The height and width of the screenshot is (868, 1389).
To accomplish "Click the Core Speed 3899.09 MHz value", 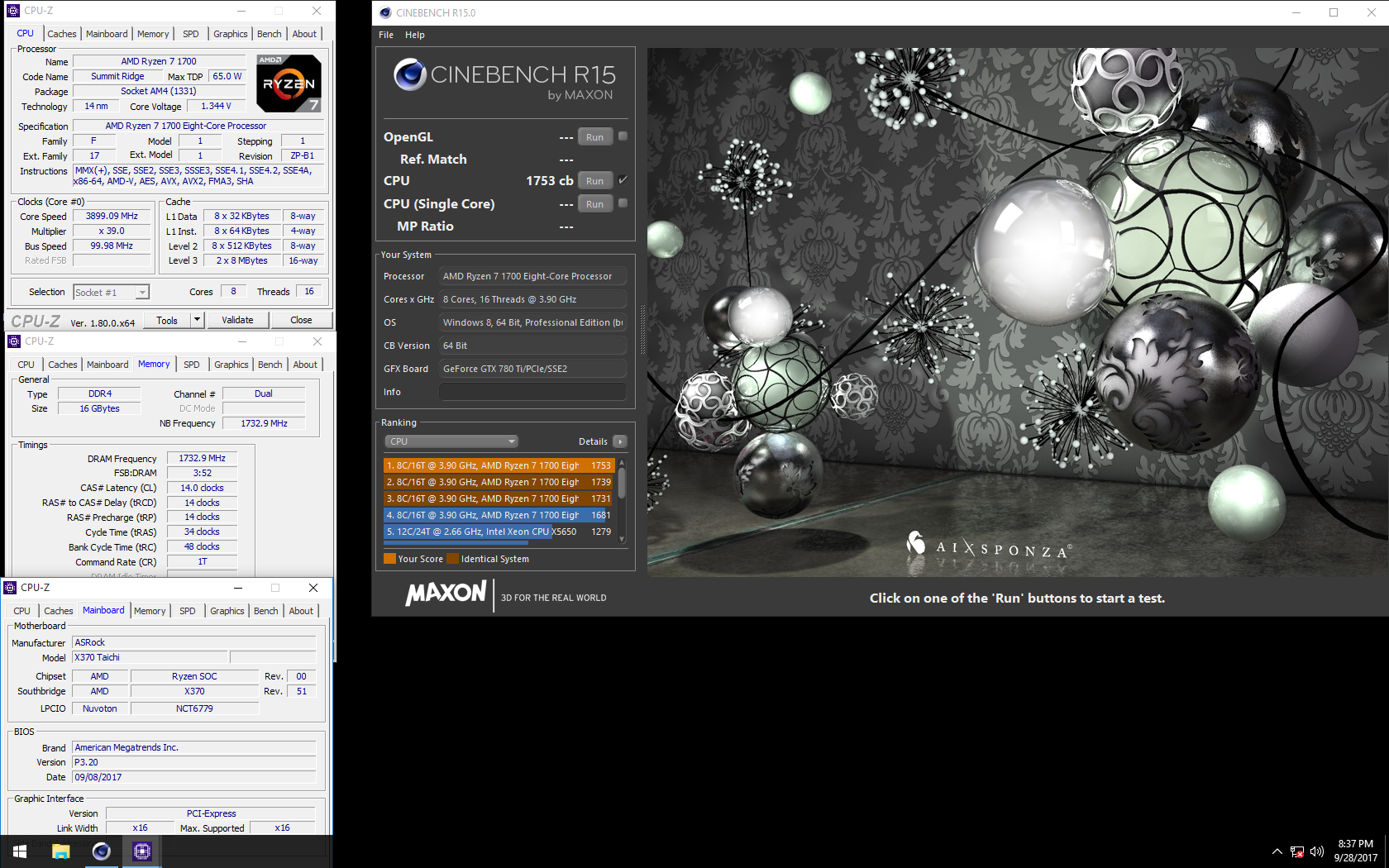I will pyautogui.click(x=112, y=216).
